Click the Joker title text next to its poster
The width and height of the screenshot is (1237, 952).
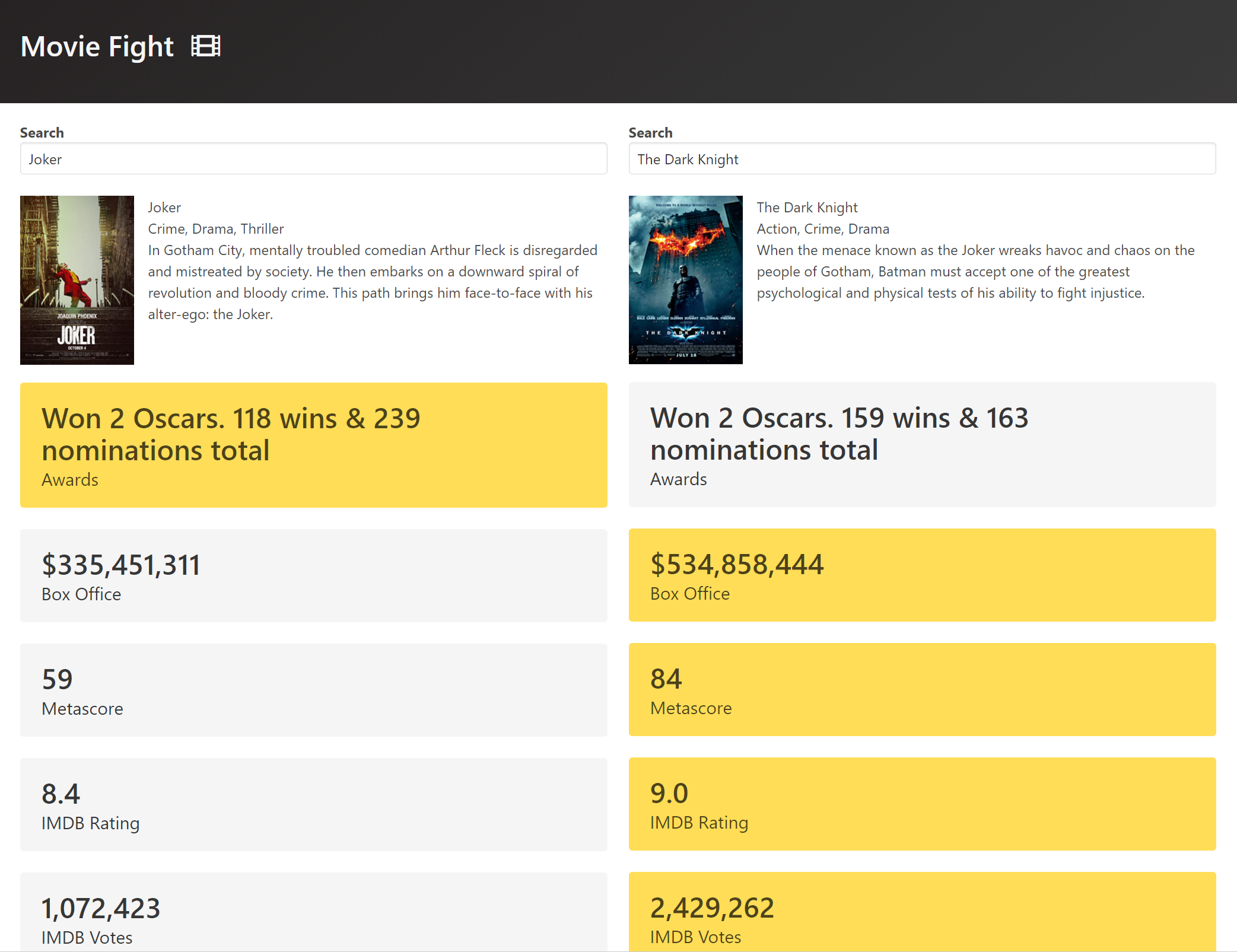[x=165, y=207]
